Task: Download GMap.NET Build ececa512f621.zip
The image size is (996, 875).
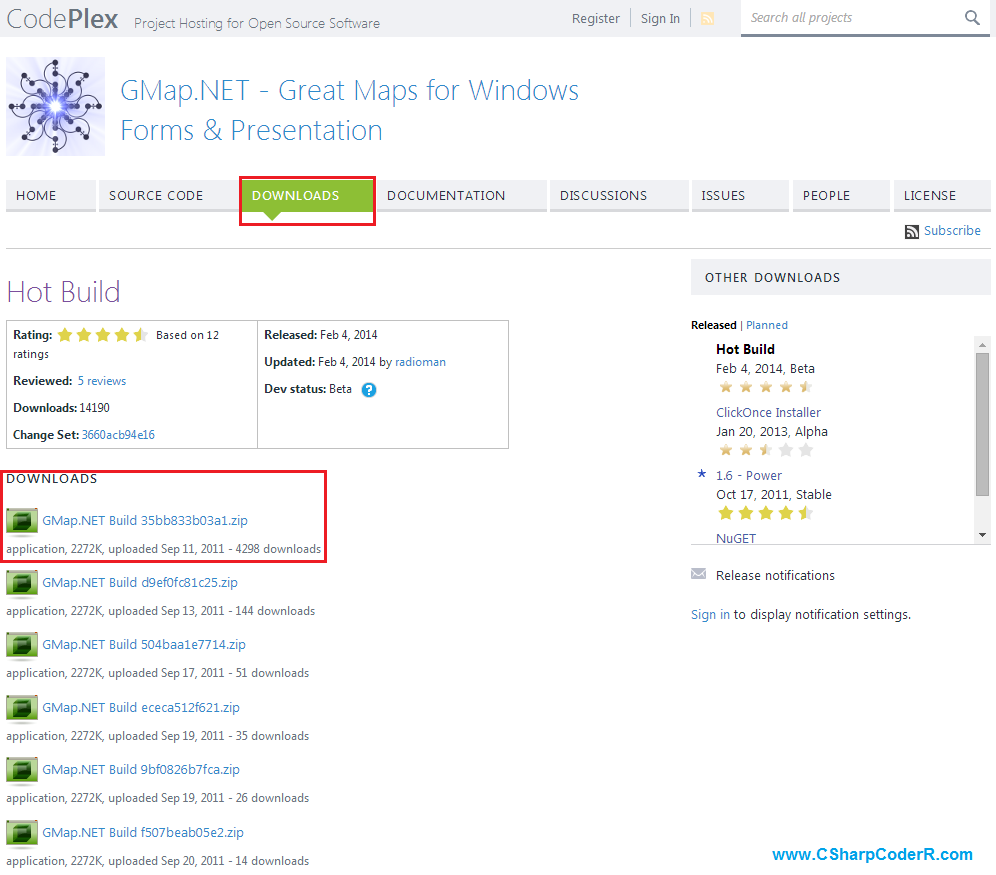Action: [141, 708]
